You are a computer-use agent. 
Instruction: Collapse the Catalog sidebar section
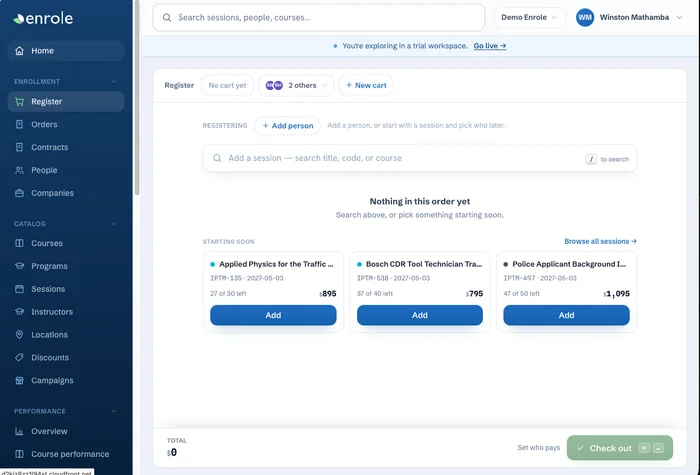[113, 224]
